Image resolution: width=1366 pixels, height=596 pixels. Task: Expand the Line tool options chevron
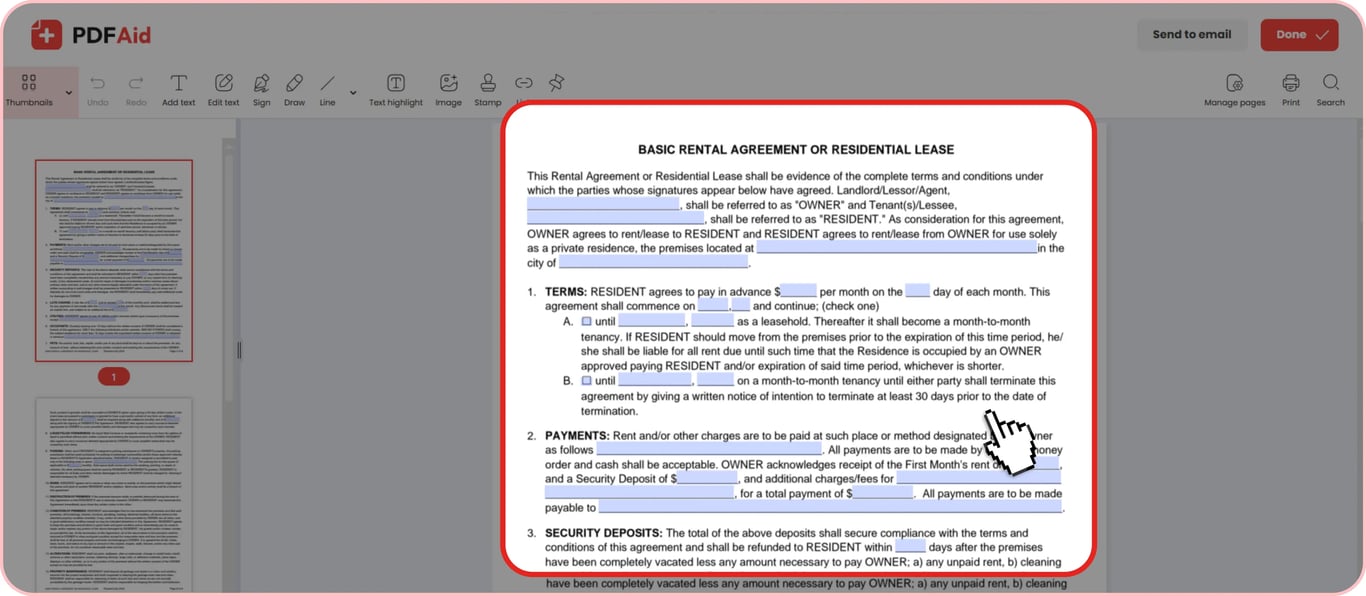tap(352, 93)
